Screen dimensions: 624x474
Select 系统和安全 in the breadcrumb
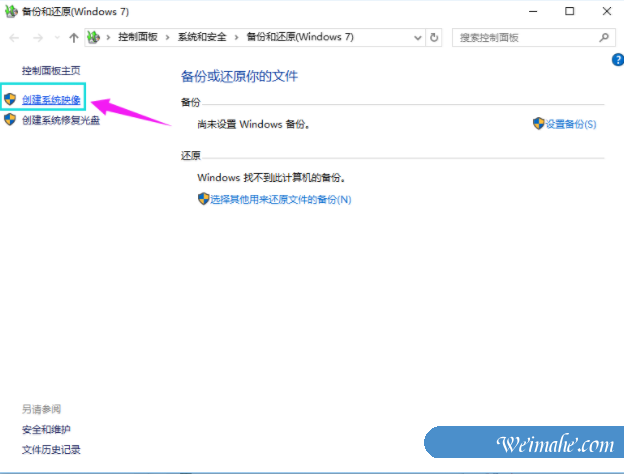[202, 37]
